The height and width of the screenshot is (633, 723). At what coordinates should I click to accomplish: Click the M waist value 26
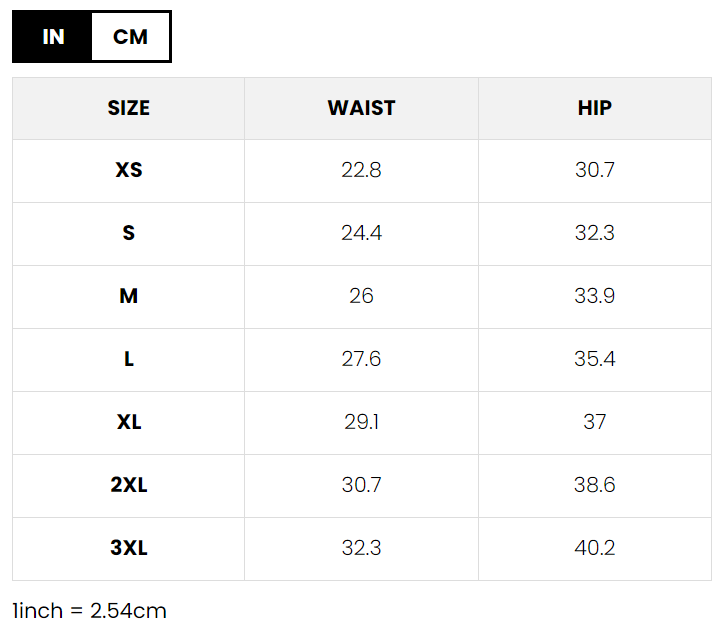[x=361, y=296]
